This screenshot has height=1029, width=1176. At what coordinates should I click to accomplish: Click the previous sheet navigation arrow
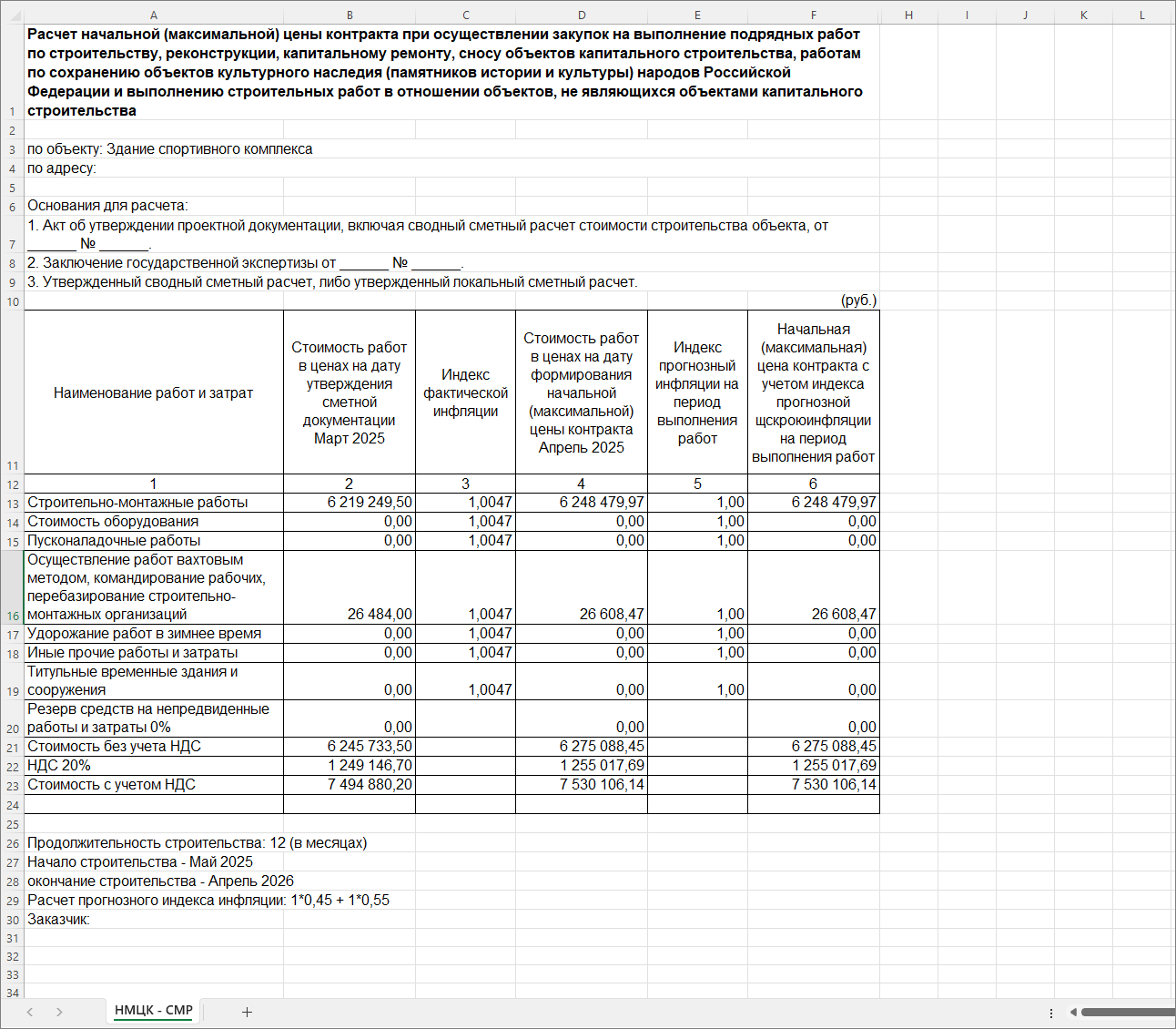[x=30, y=1012]
